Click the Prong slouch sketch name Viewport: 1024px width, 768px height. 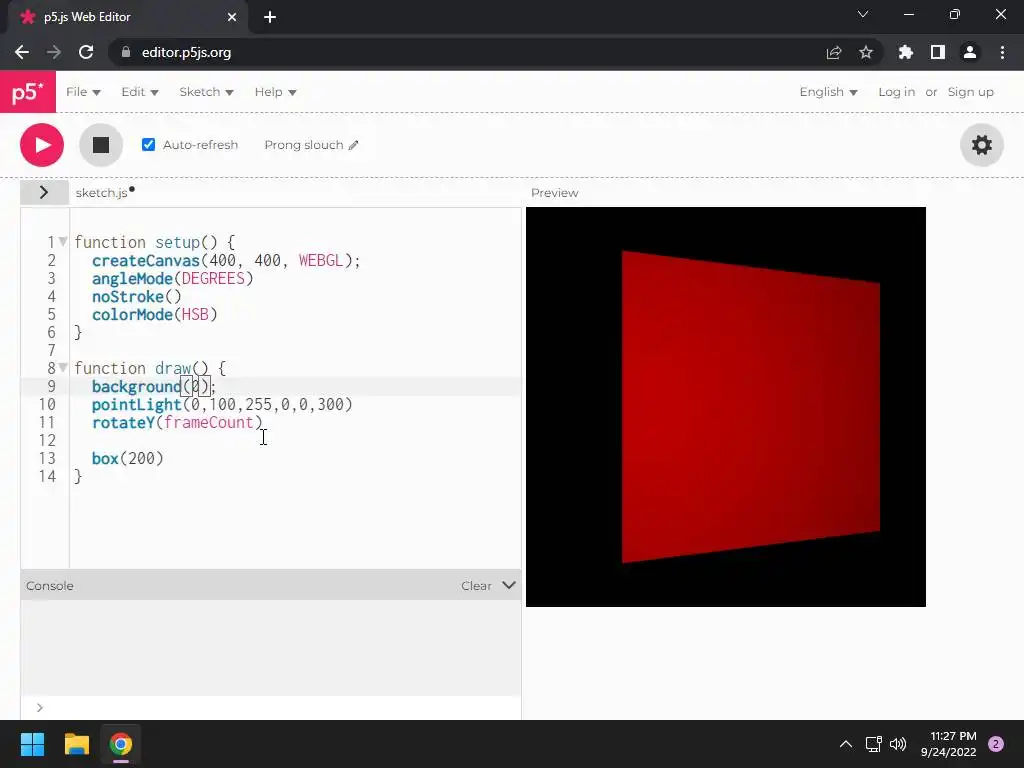pyautogui.click(x=304, y=145)
